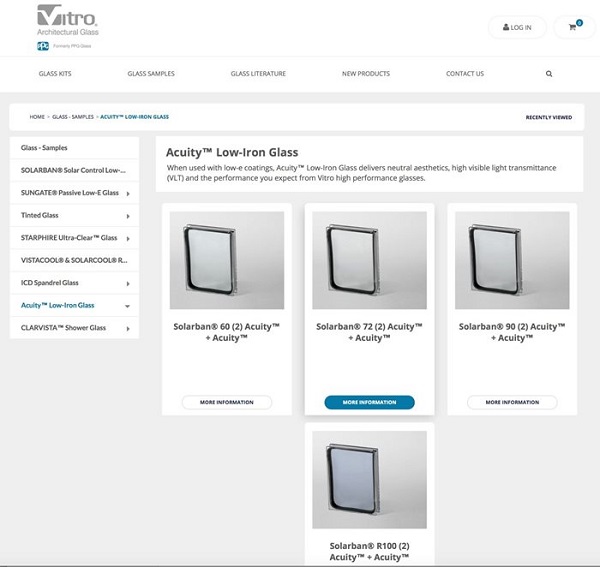Open Solarban 90 (2) Acuity sample image
Viewport: 600px width, 567px height.
(x=512, y=260)
